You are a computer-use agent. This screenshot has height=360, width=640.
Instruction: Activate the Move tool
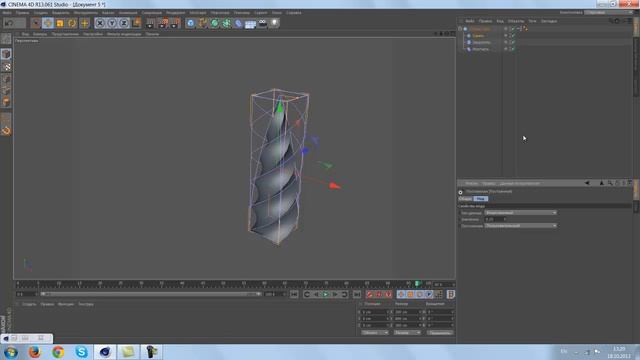[48, 23]
